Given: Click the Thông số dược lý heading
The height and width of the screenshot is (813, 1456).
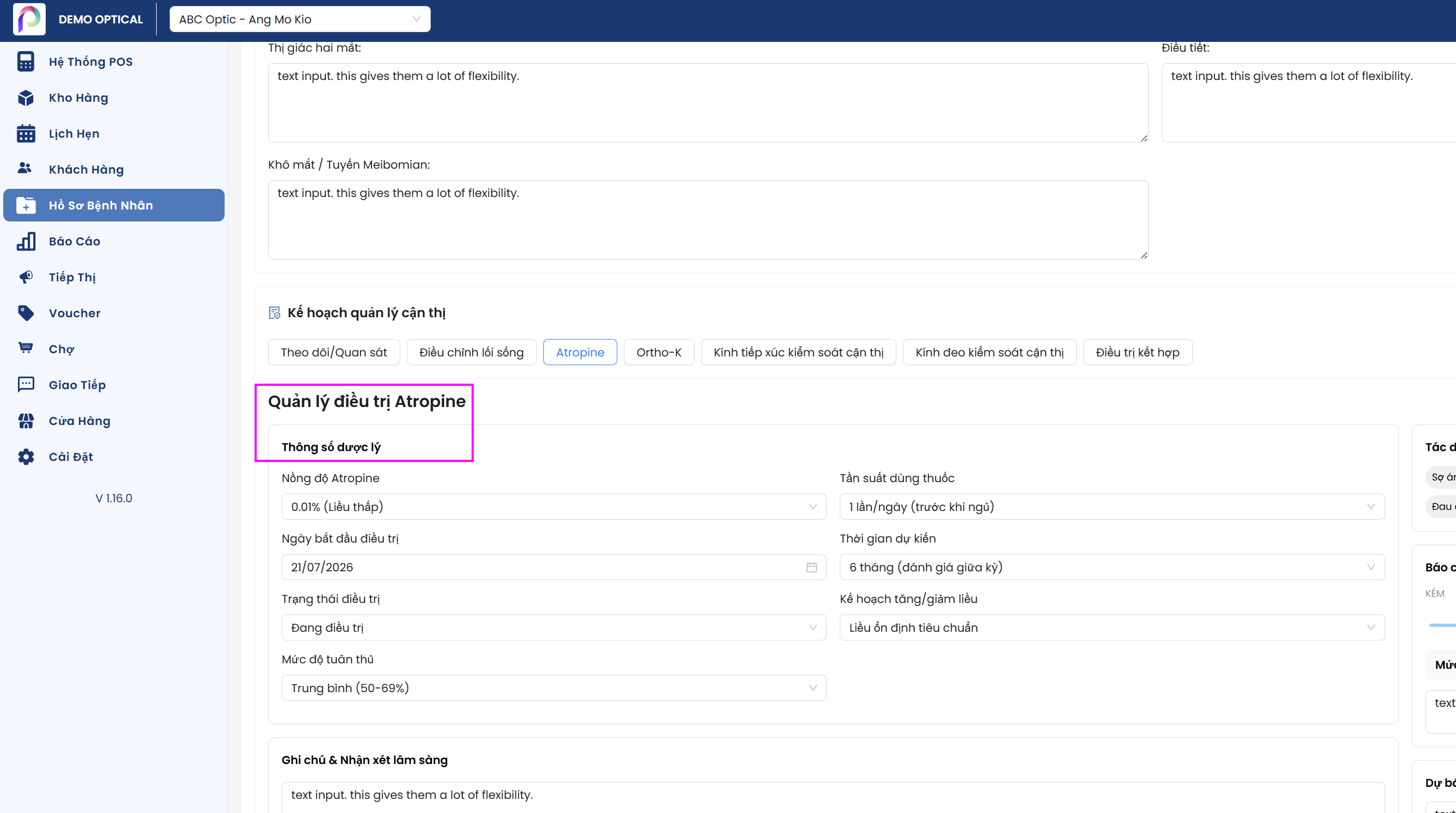Looking at the screenshot, I should 331,447.
